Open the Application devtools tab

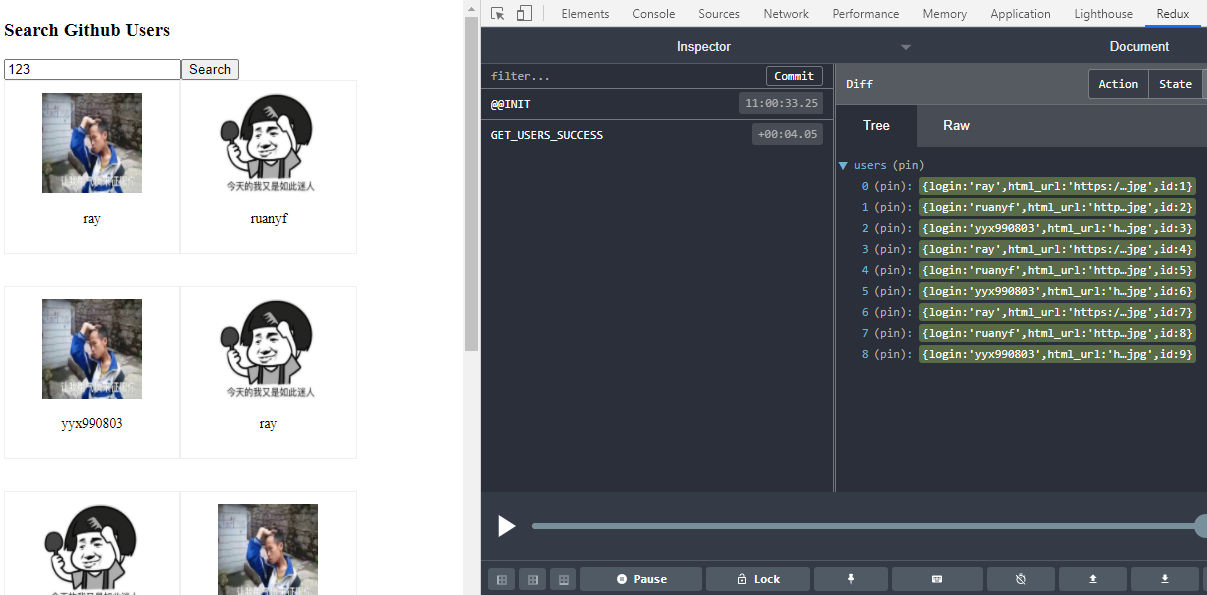(1020, 14)
